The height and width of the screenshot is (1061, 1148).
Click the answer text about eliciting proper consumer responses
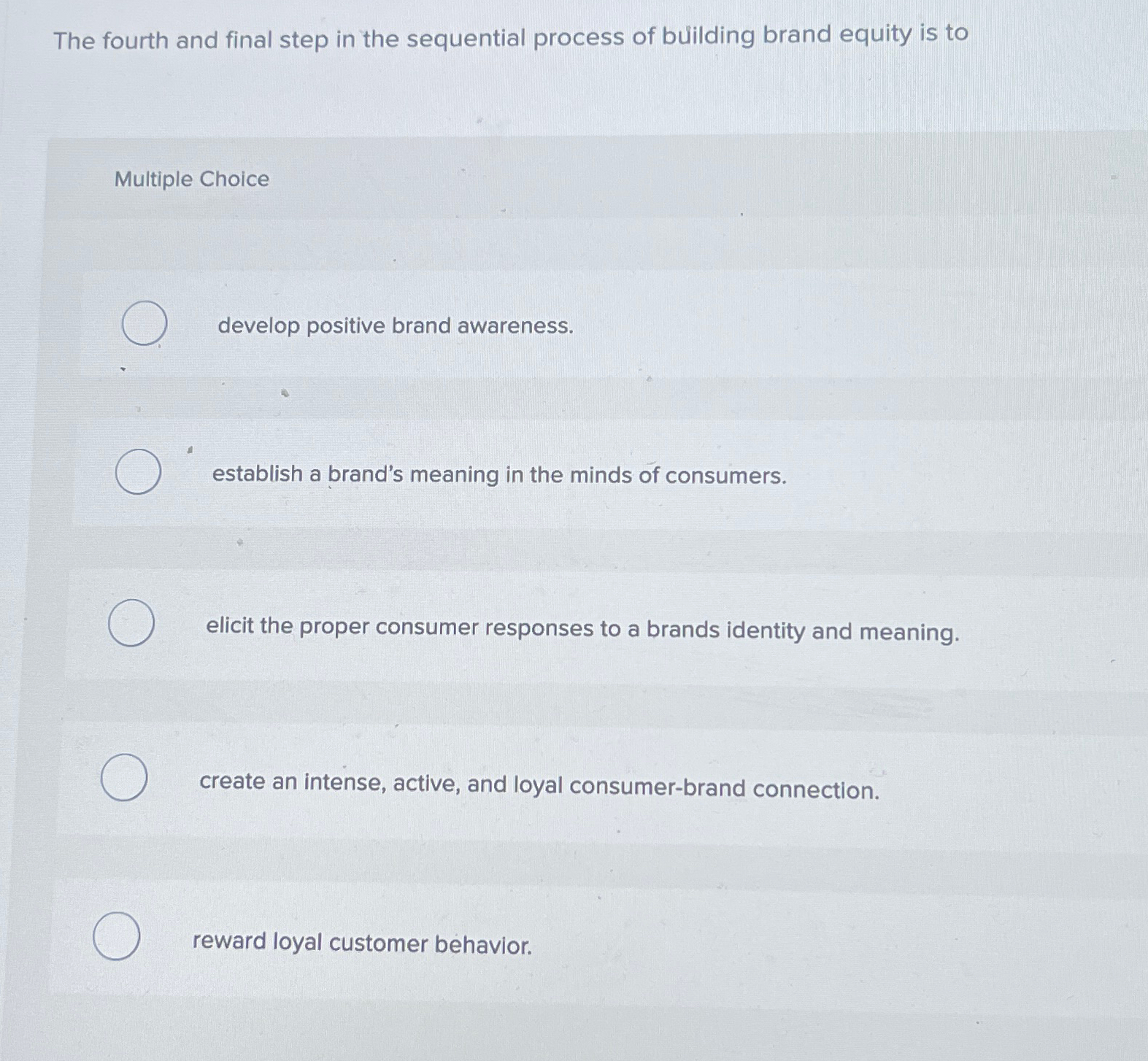tap(582, 629)
